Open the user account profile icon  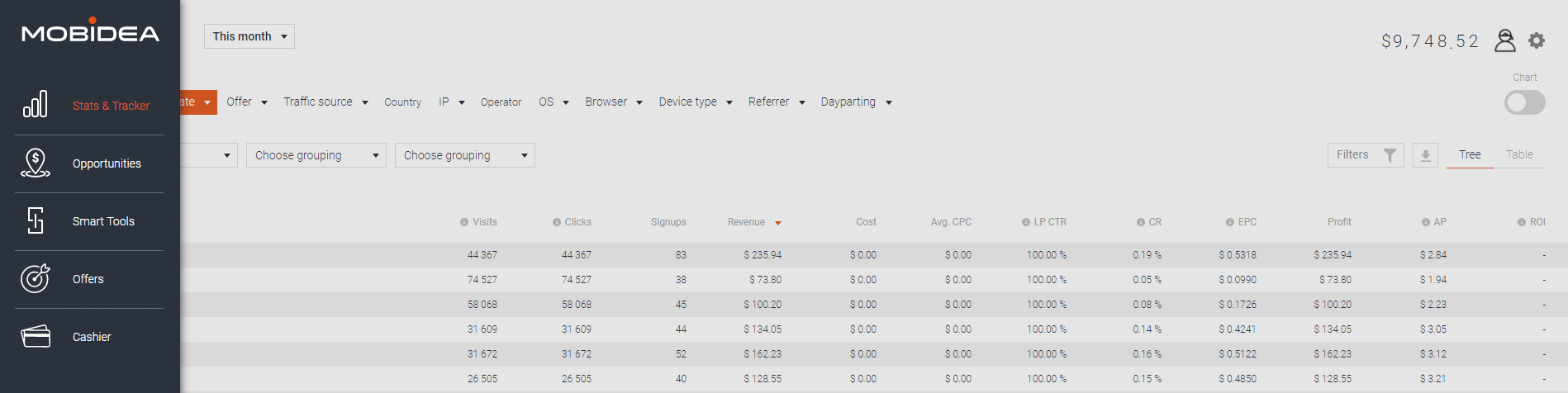coord(1504,40)
